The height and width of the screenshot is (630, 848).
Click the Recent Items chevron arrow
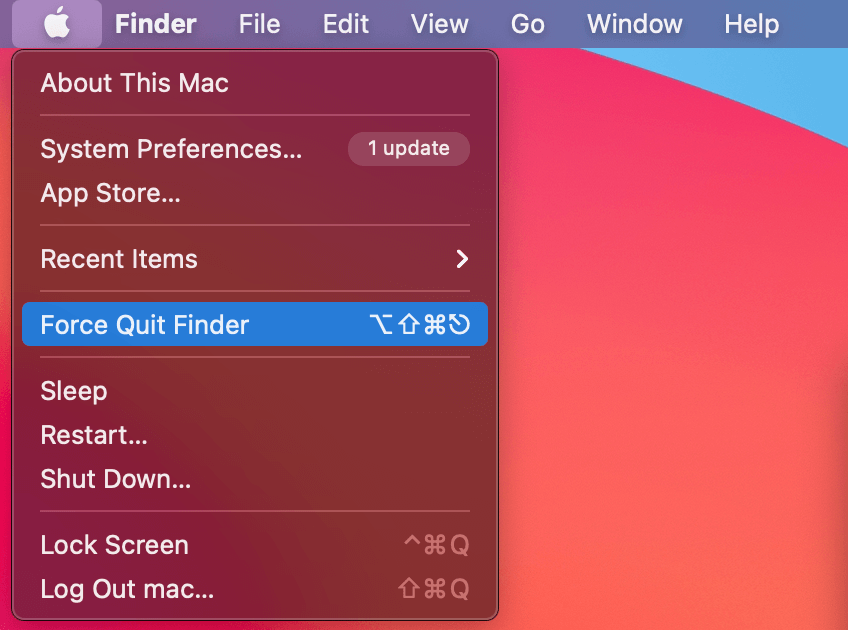tap(461, 259)
